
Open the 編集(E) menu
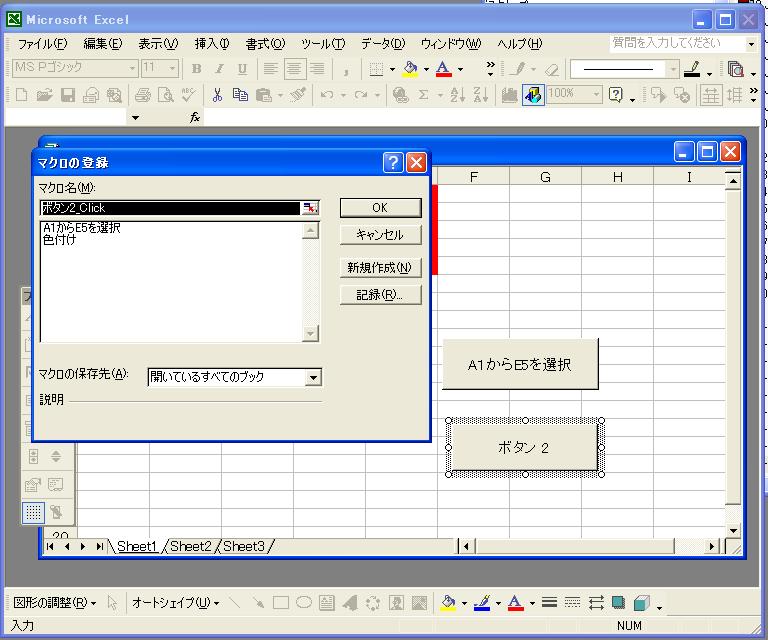(102, 44)
